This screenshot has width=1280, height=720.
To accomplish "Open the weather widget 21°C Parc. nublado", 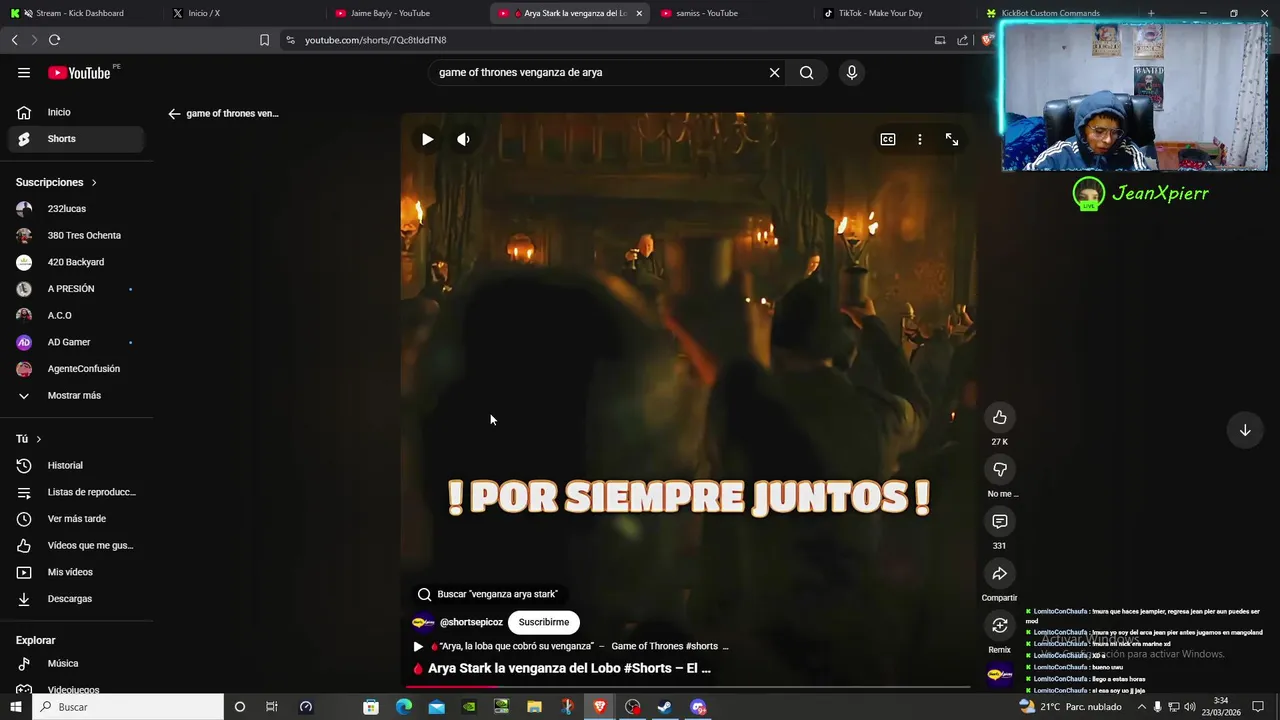I will 1070,707.
